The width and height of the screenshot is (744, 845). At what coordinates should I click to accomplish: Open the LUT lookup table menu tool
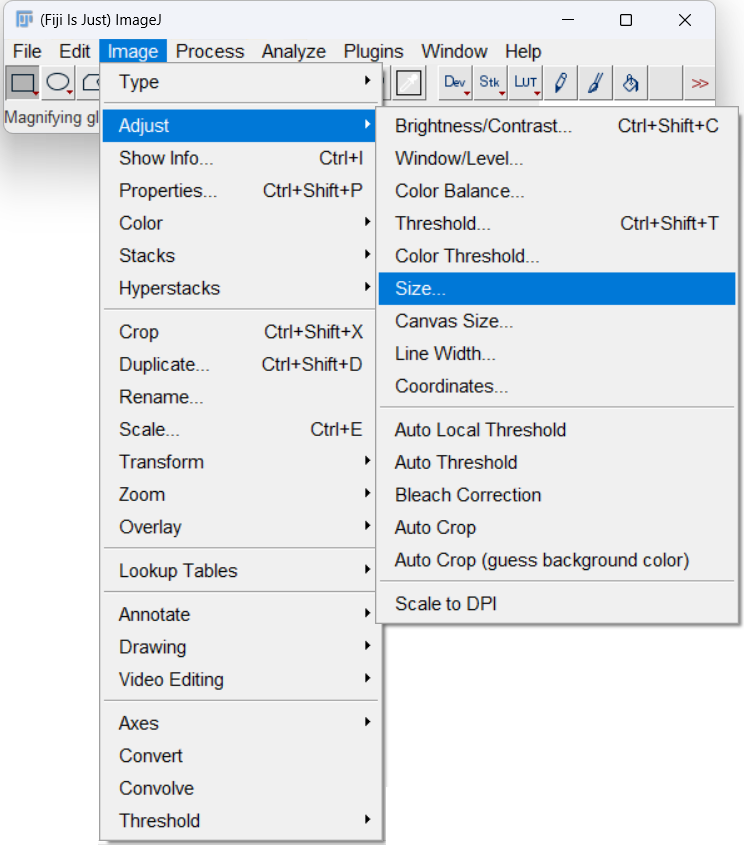(x=525, y=83)
